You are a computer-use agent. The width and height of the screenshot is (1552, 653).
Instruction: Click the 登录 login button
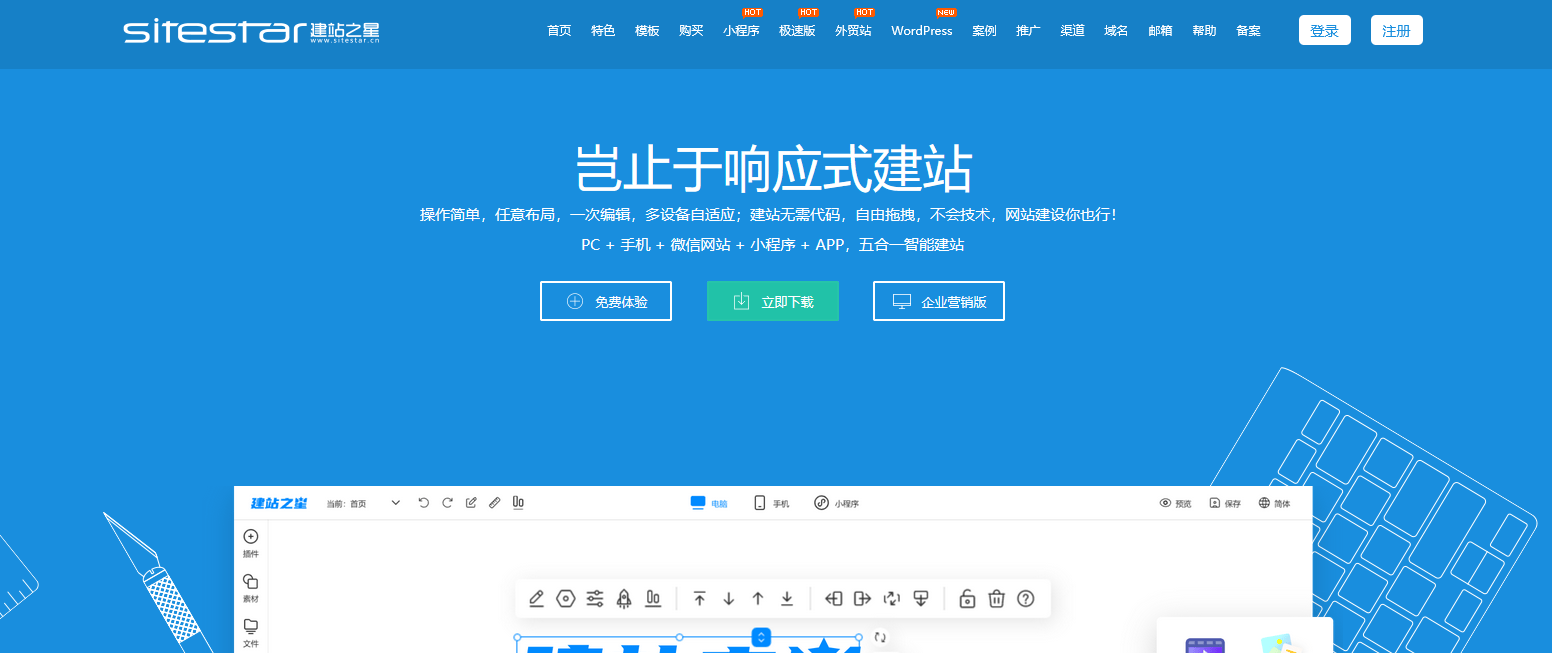point(1325,31)
